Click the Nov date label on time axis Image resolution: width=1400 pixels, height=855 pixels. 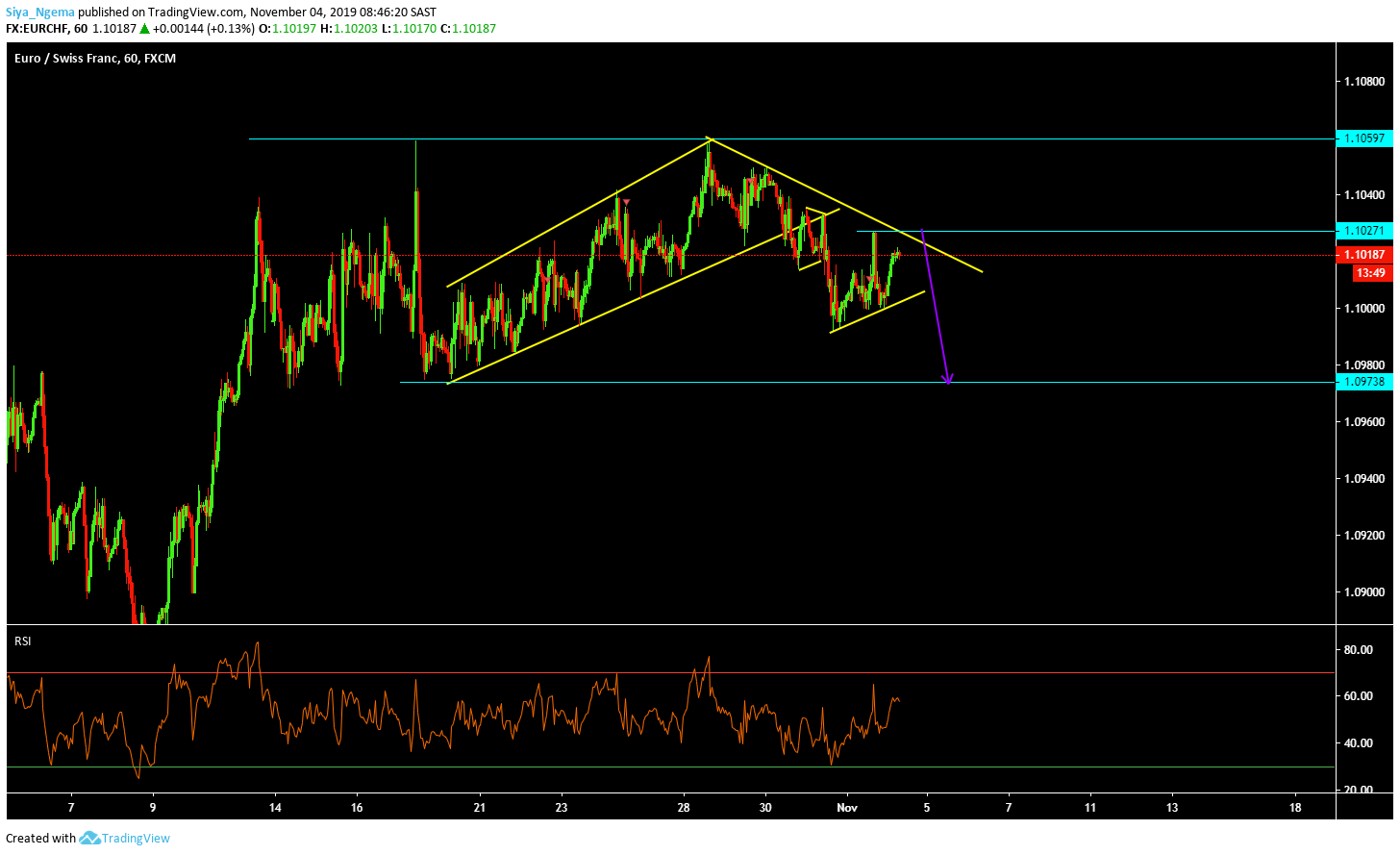(847, 808)
